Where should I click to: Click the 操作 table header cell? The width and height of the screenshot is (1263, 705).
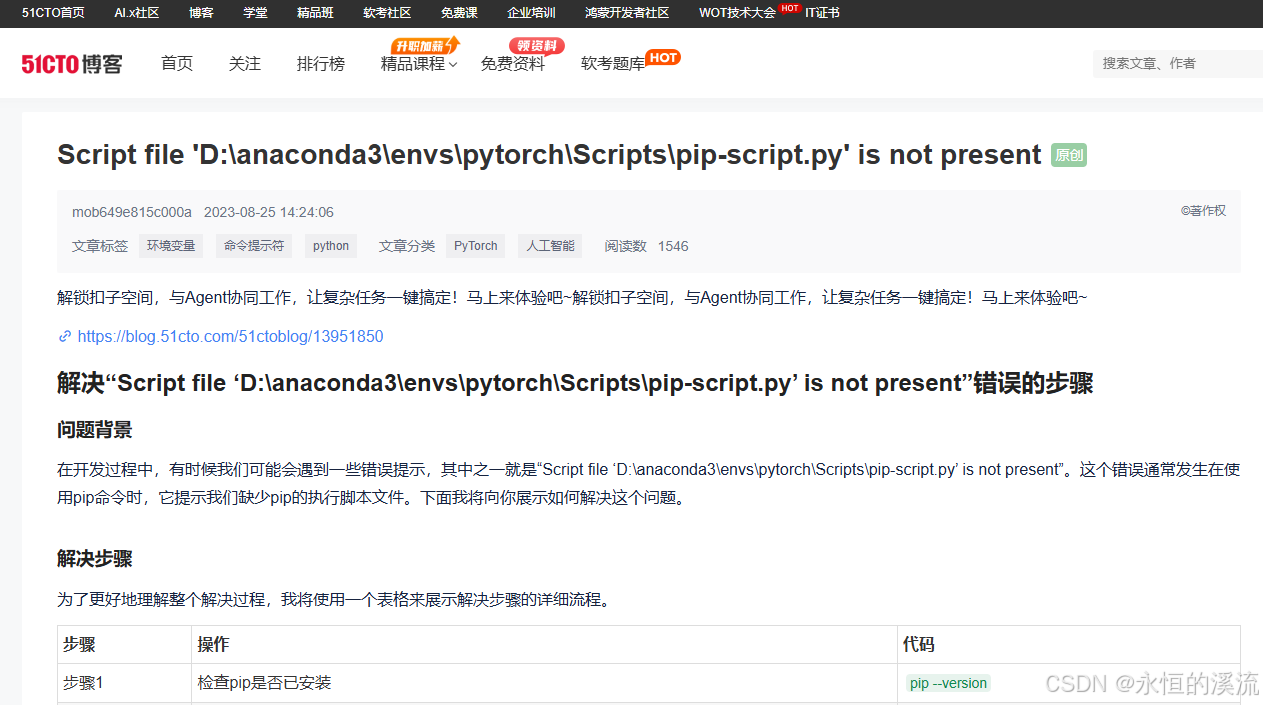tap(545, 645)
